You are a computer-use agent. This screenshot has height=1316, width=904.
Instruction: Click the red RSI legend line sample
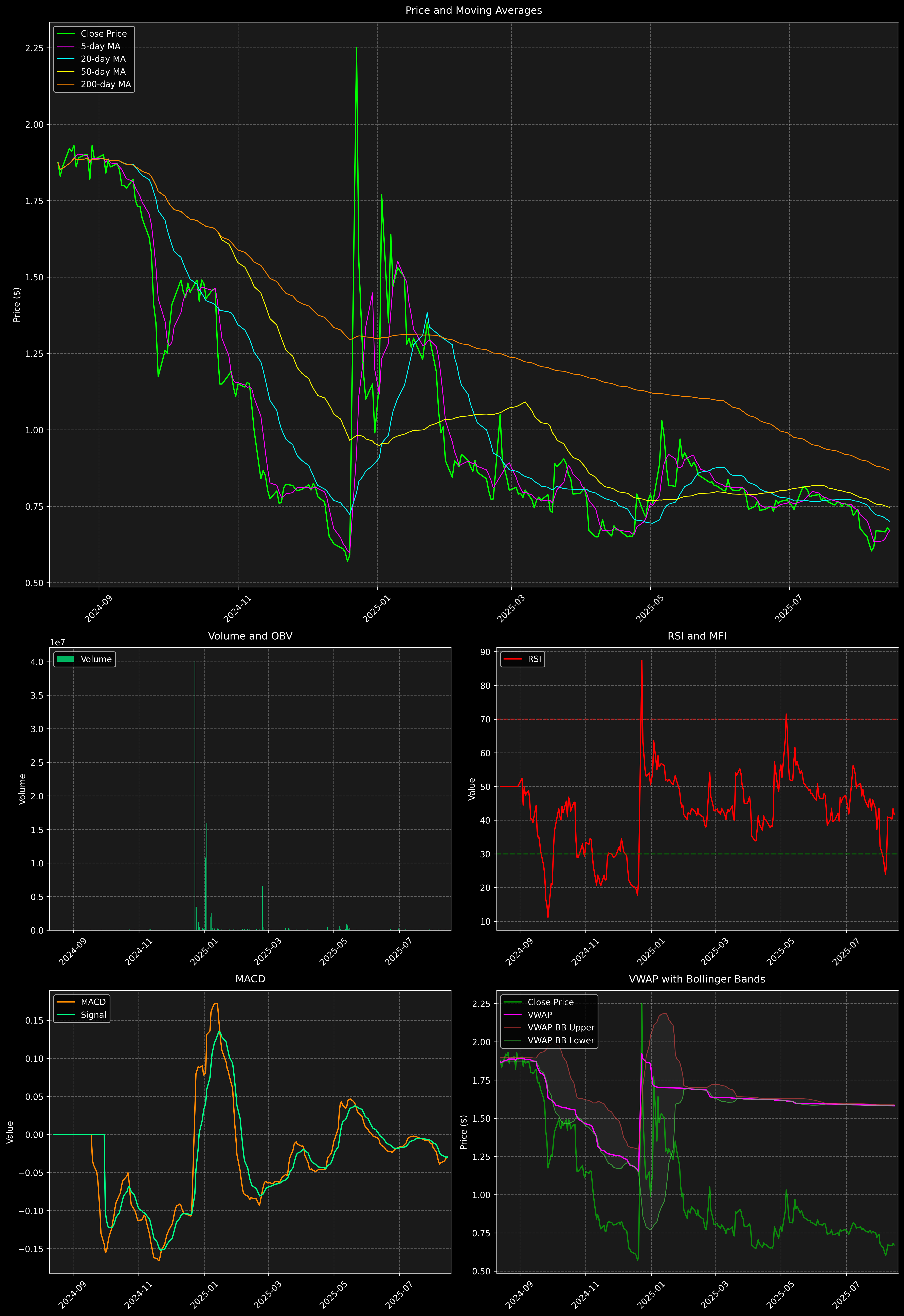513,659
